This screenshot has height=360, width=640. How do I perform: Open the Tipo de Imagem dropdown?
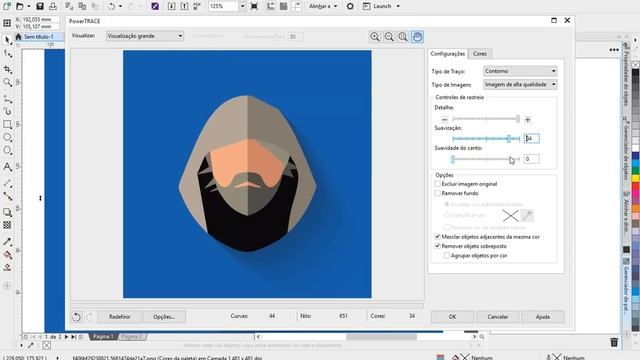pyautogui.click(x=520, y=84)
